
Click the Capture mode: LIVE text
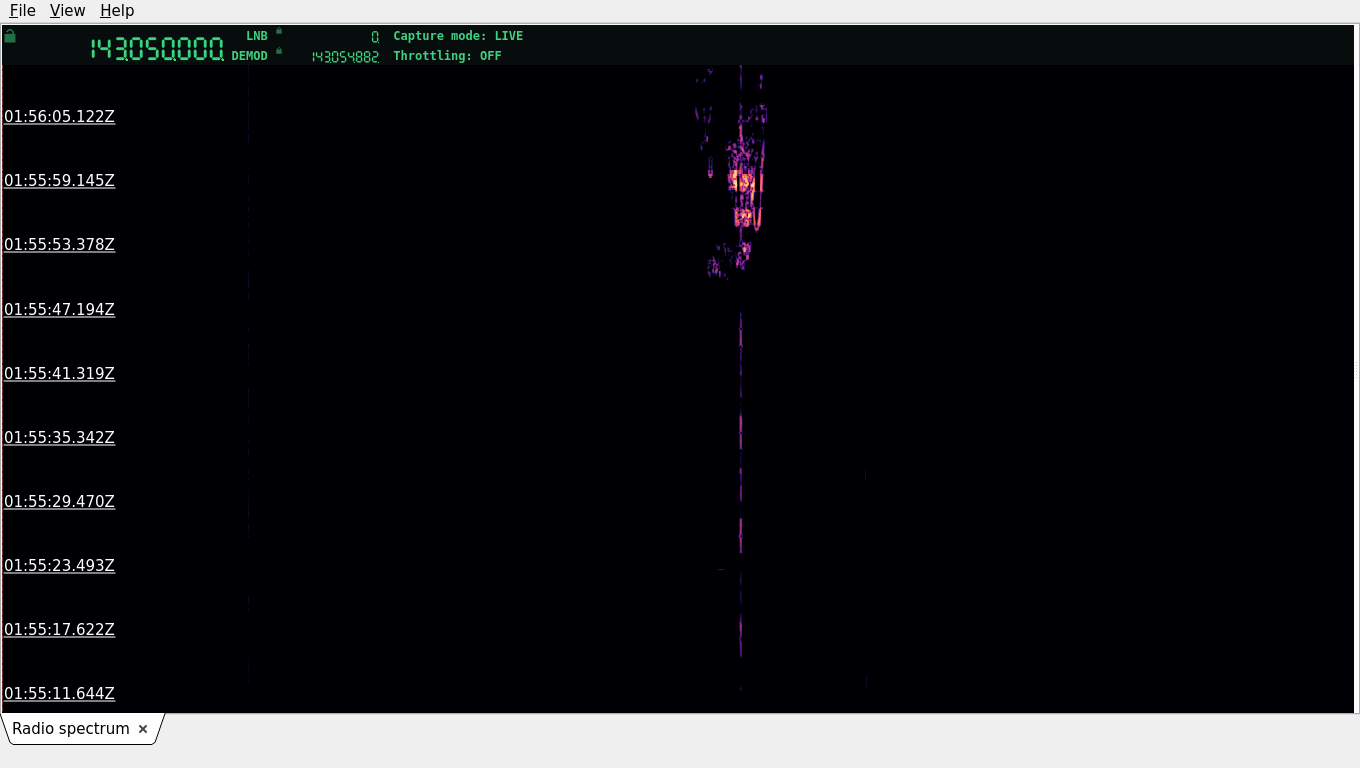pyautogui.click(x=458, y=36)
